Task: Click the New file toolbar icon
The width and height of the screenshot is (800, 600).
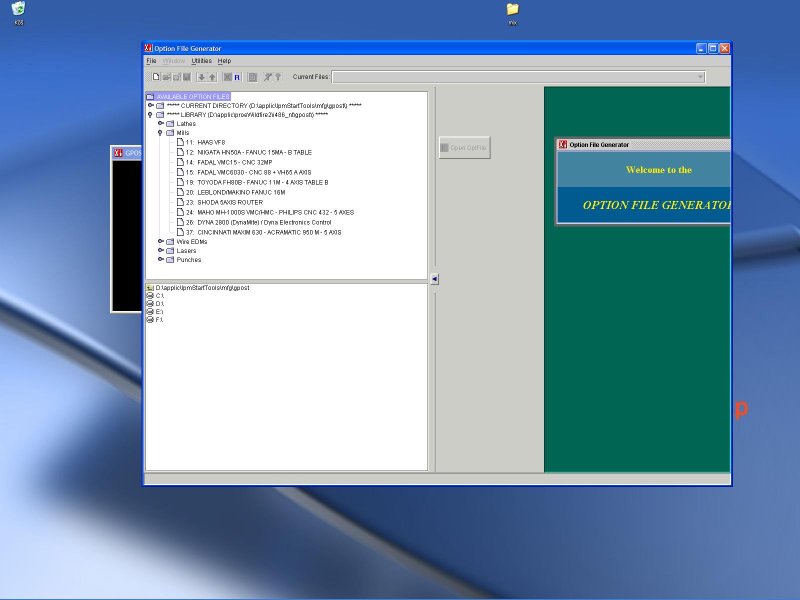Action: (156, 77)
